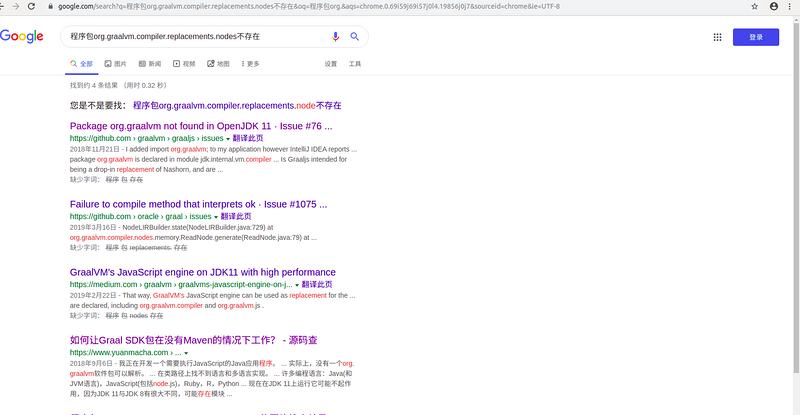Switch to the 图片 images tab

115,64
